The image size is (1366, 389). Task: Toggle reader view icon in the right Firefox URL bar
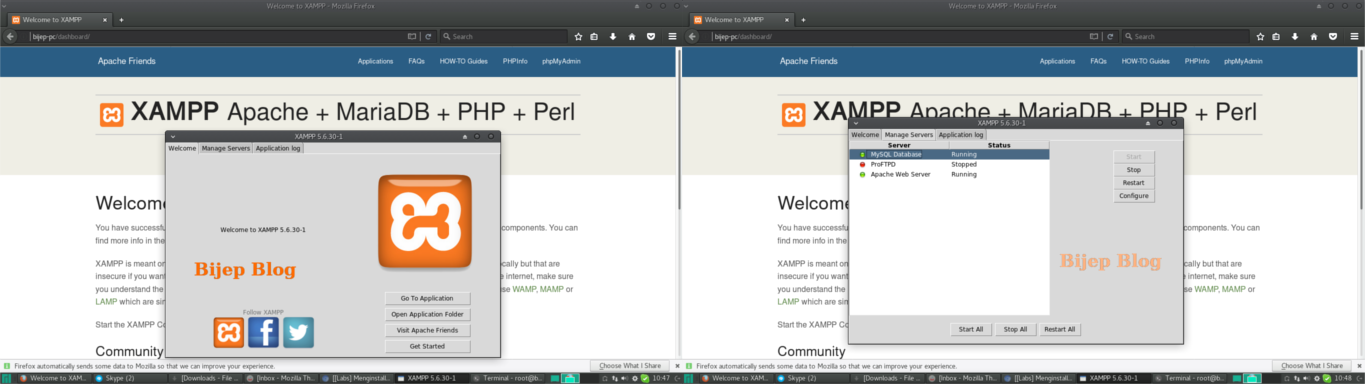coord(1093,36)
